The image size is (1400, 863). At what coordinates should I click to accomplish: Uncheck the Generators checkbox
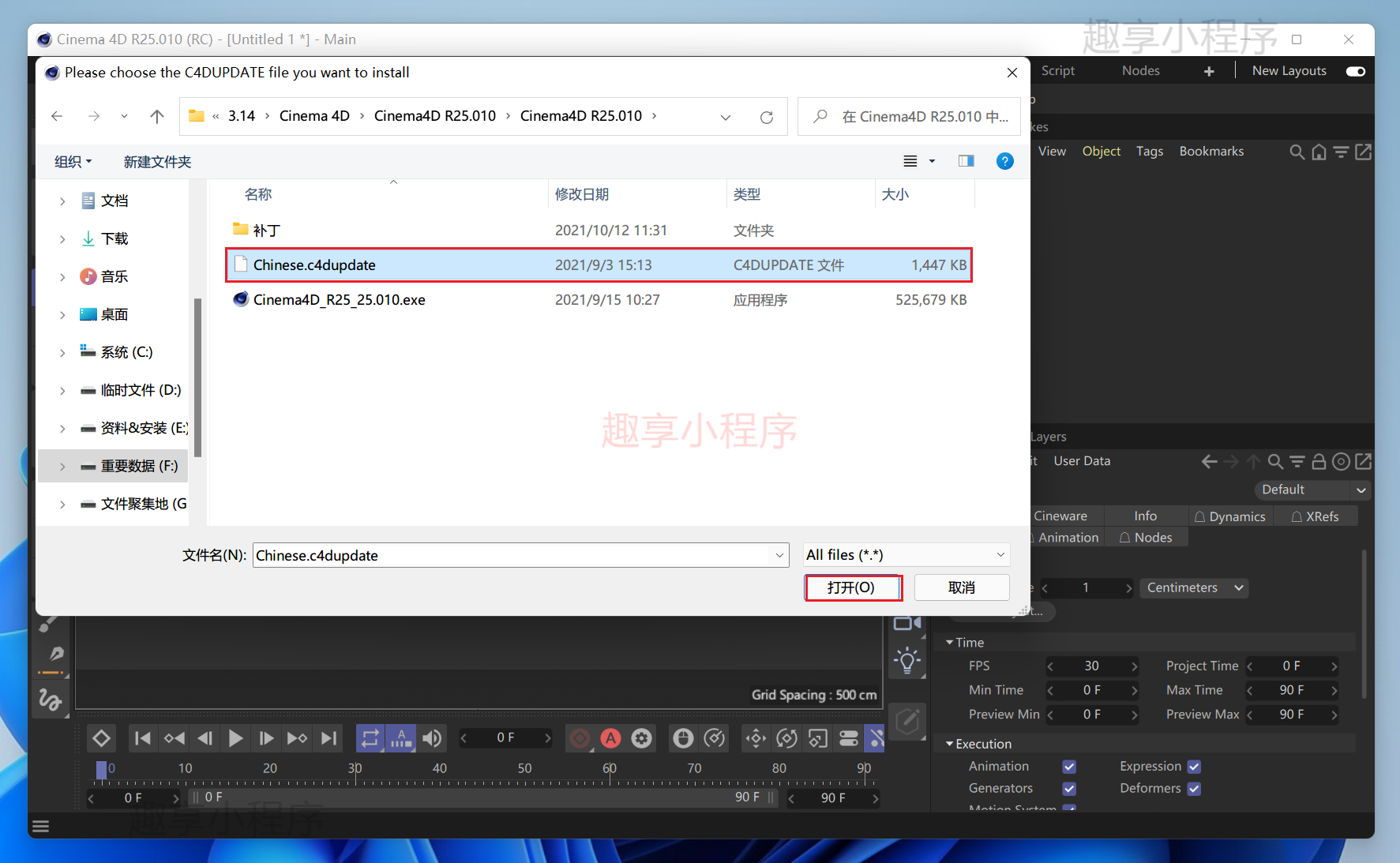click(x=1069, y=789)
